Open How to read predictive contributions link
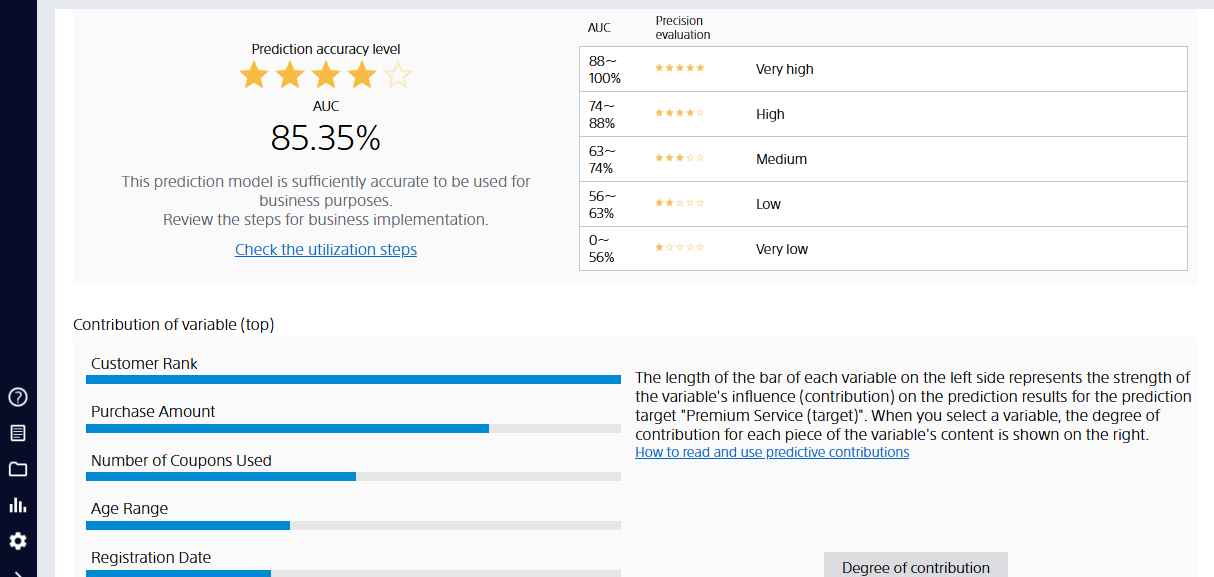 tap(772, 452)
